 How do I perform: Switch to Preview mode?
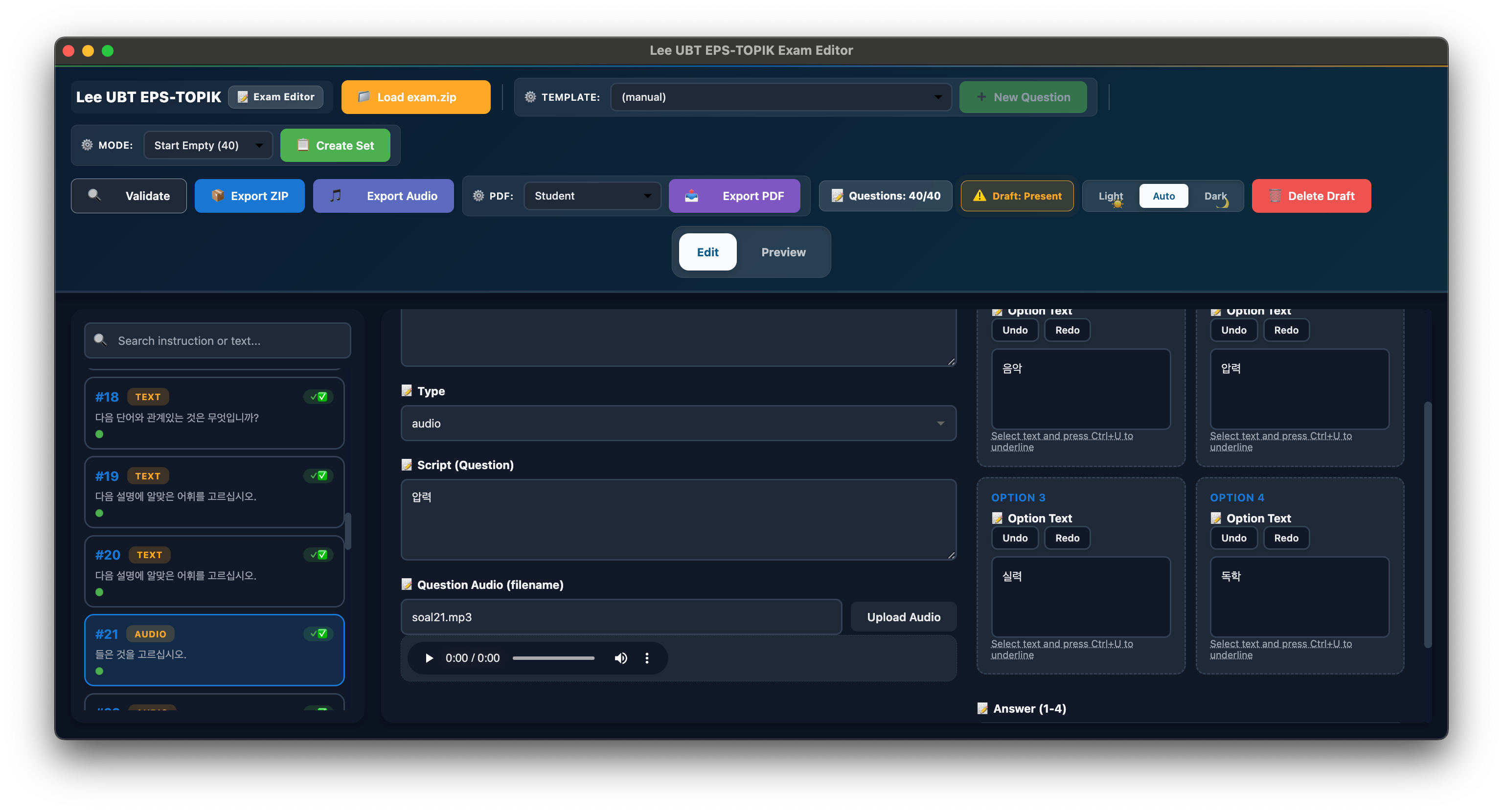click(783, 252)
